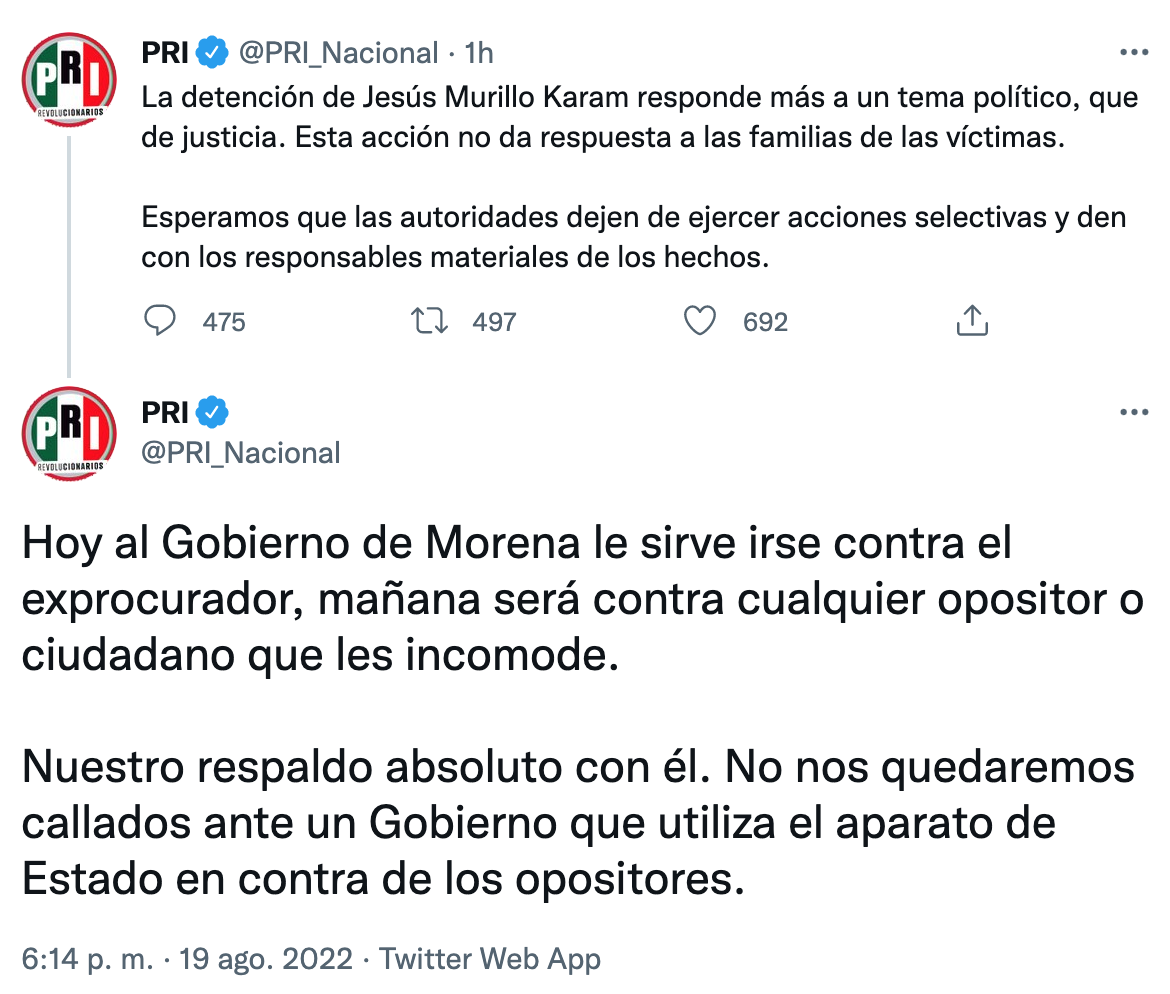The image size is (1170, 994).
Task: Click the share upload arrow icon
Action: [x=972, y=321]
